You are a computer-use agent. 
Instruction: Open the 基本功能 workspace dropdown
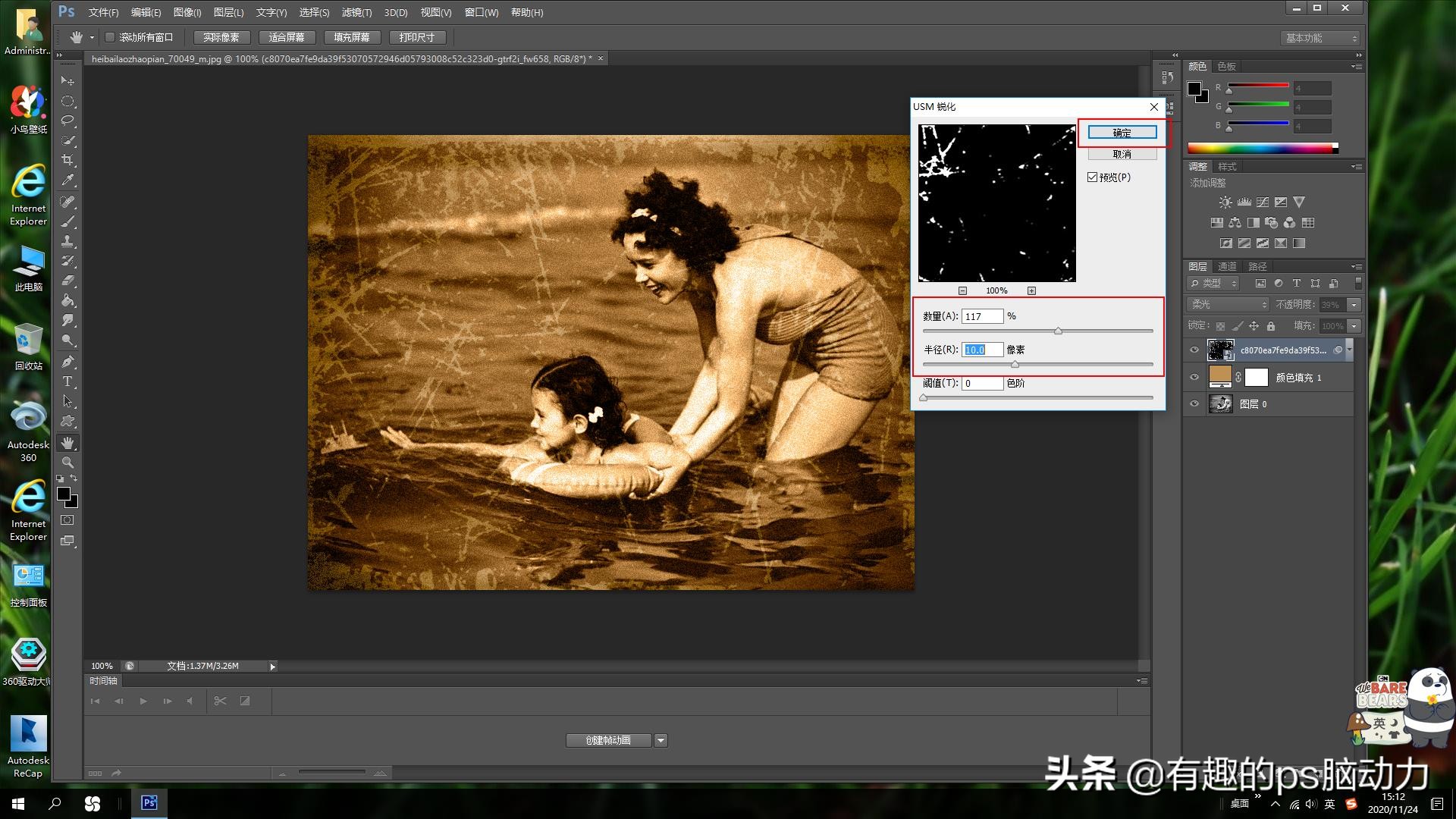coord(1321,38)
